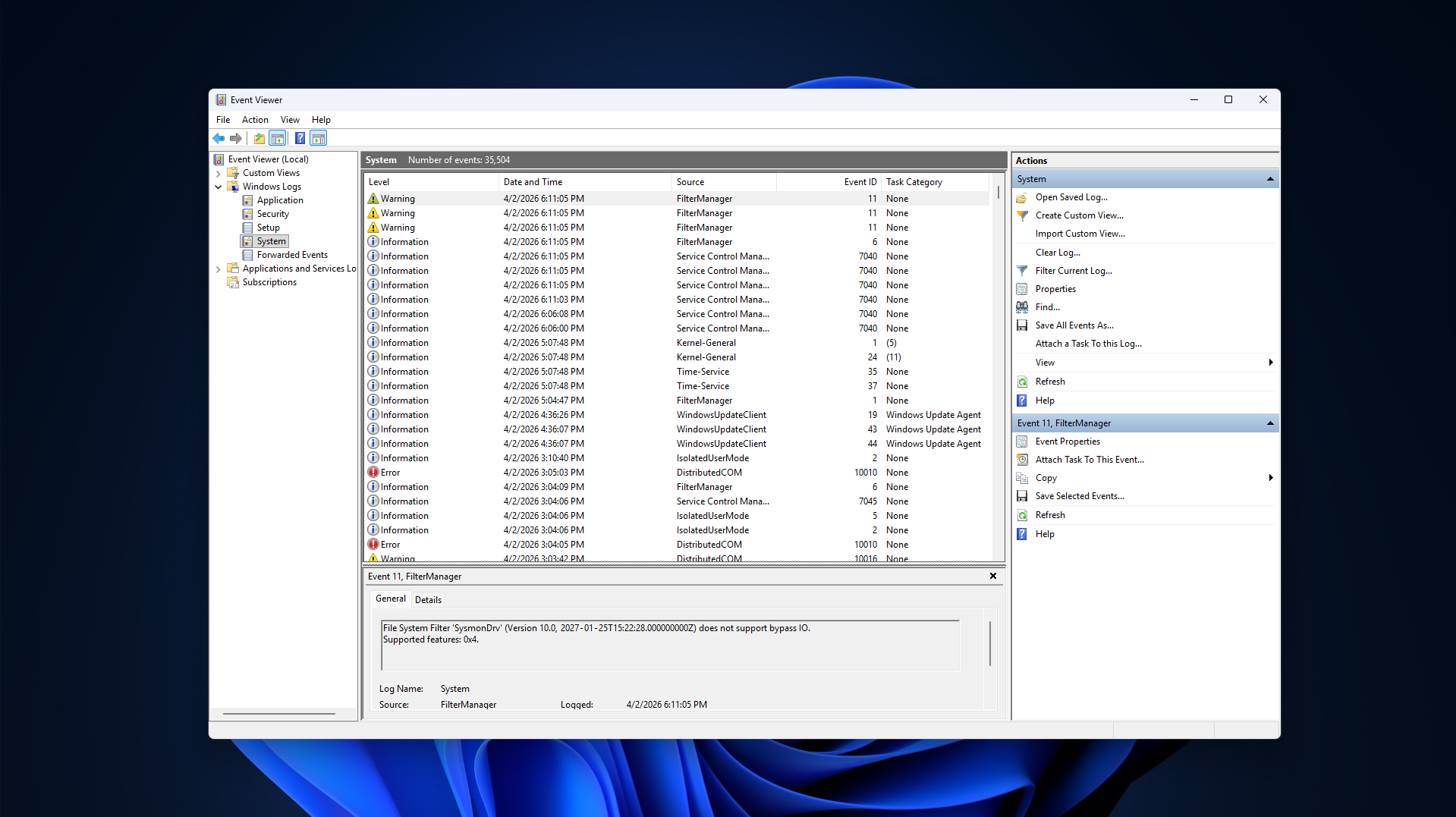
Task: Click the Copy icon in Actions pane
Action: click(1022, 478)
